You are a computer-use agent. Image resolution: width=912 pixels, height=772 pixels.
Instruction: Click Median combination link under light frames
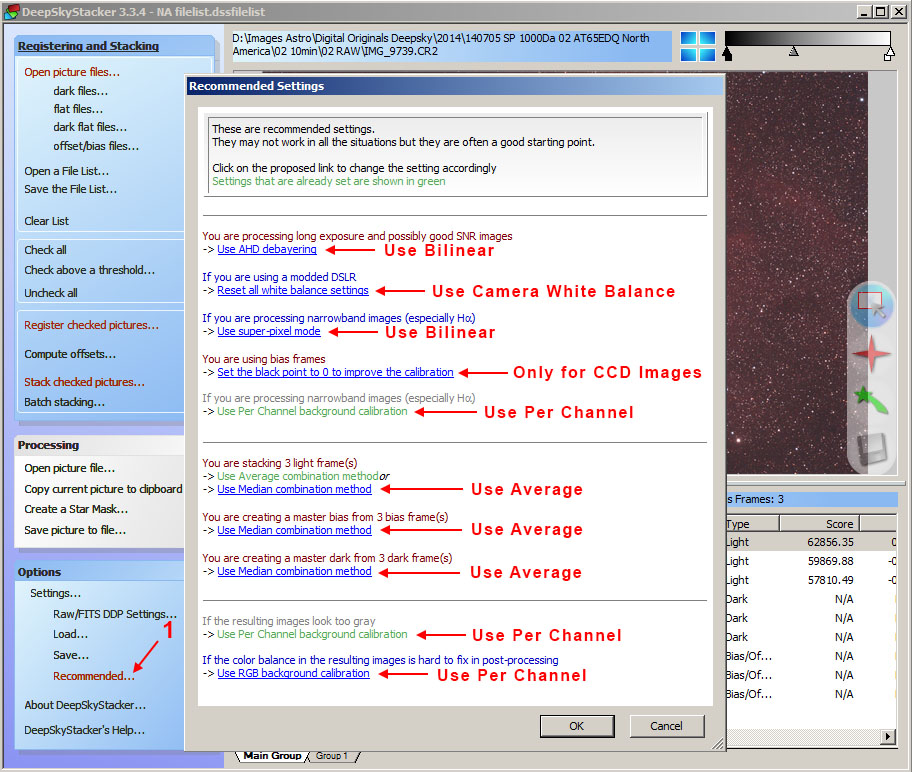coord(294,489)
